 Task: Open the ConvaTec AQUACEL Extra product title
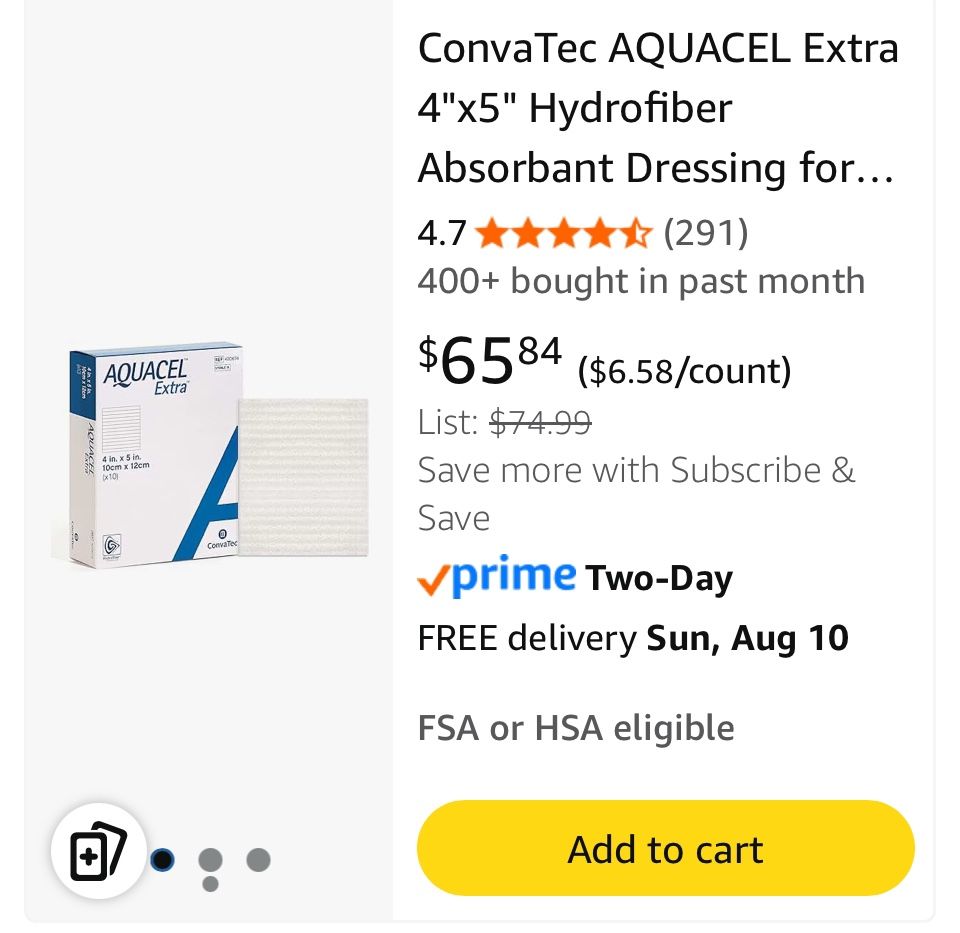tap(657, 108)
